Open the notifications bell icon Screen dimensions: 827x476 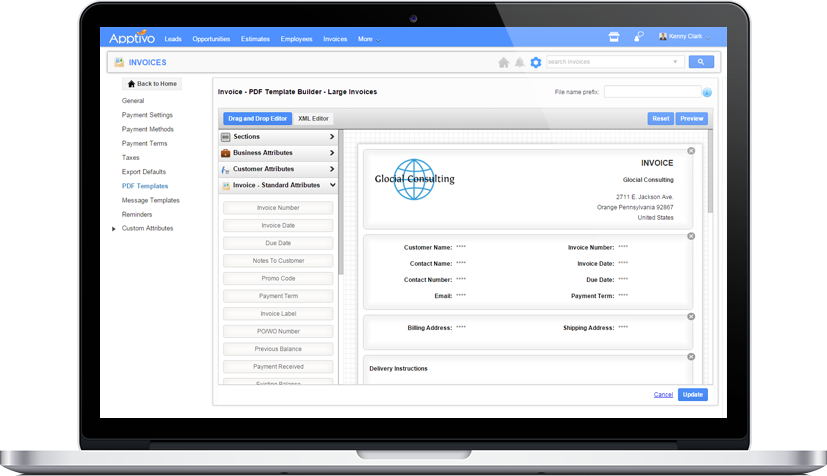(x=520, y=62)
